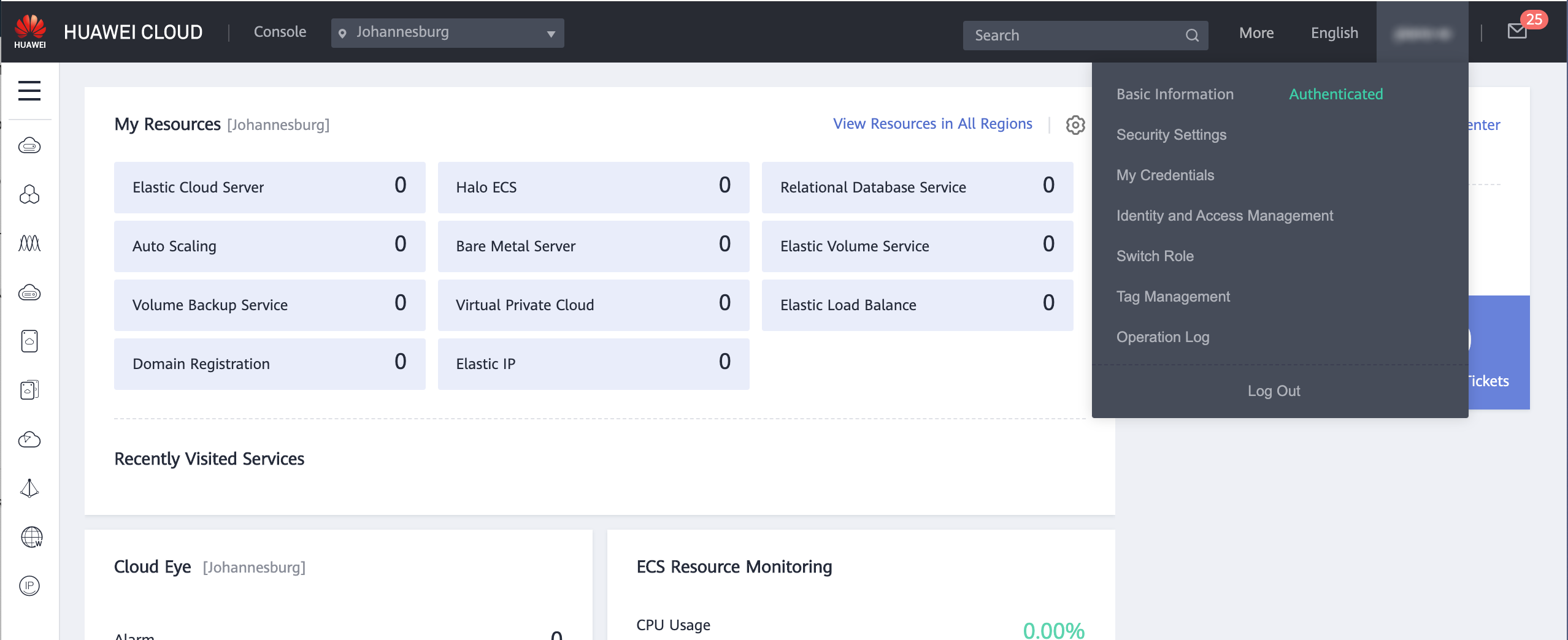Open the Elastic IP sidebar icon
This screenshot has width=1568, height=640.
29,586
